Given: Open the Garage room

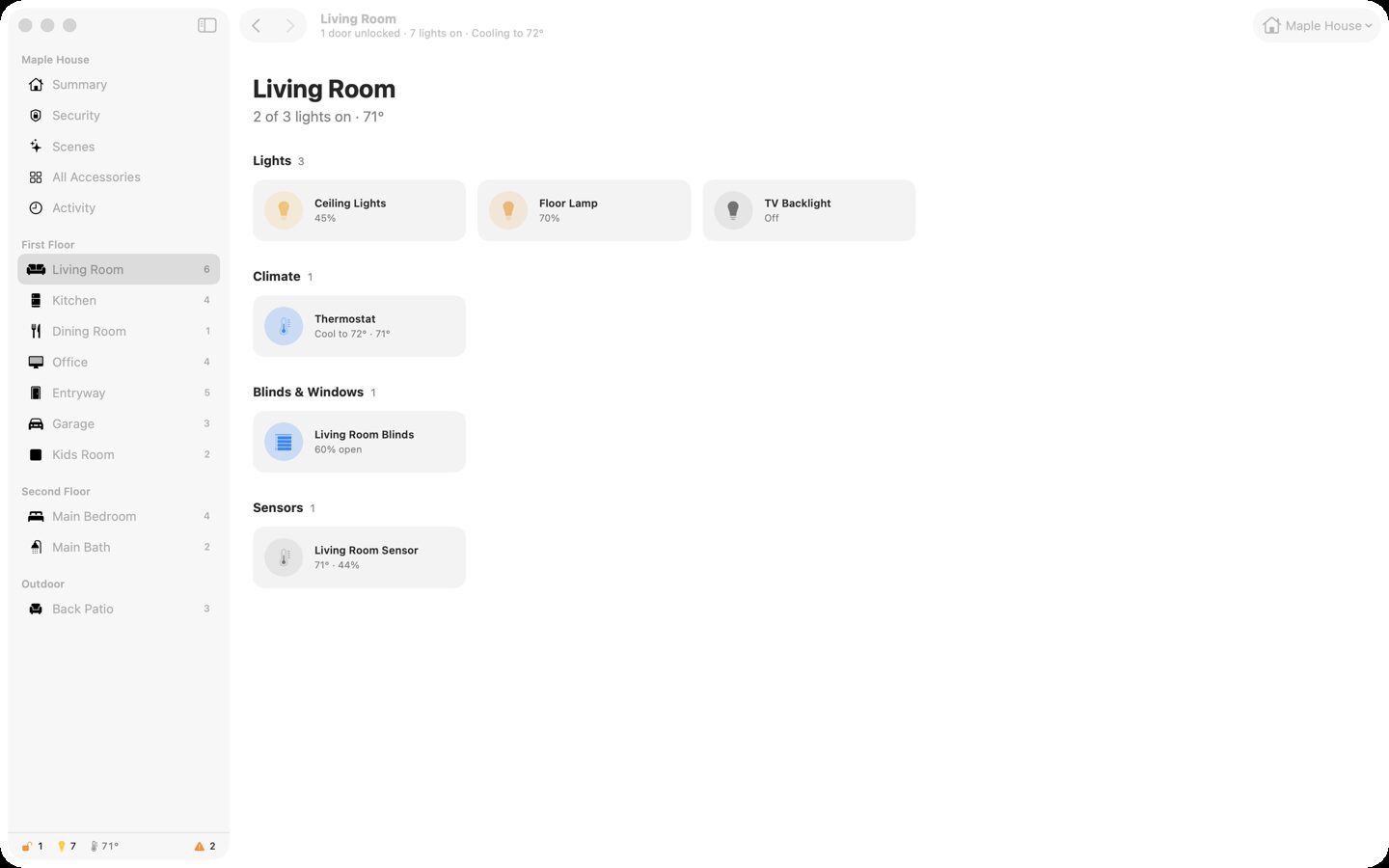Looking at the screenshot, I should [x=119, y=424].
